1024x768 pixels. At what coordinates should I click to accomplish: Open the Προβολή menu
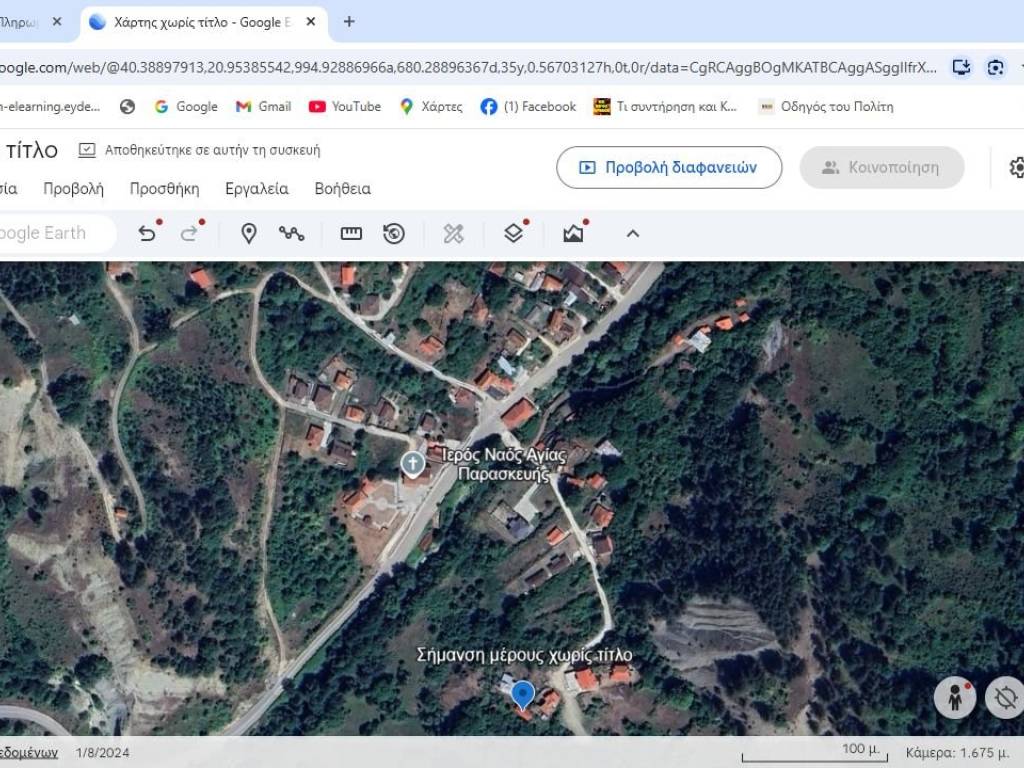[x=73, y=189]
